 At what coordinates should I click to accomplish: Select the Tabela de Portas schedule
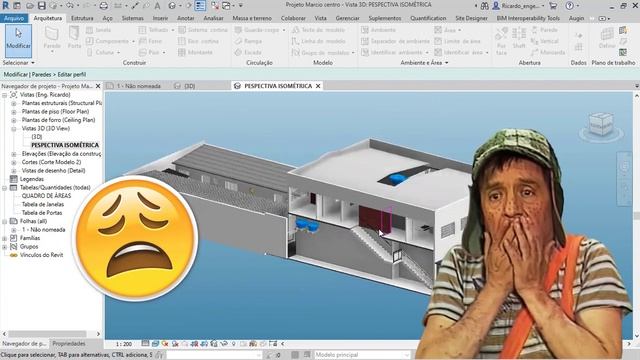point(42,213)
